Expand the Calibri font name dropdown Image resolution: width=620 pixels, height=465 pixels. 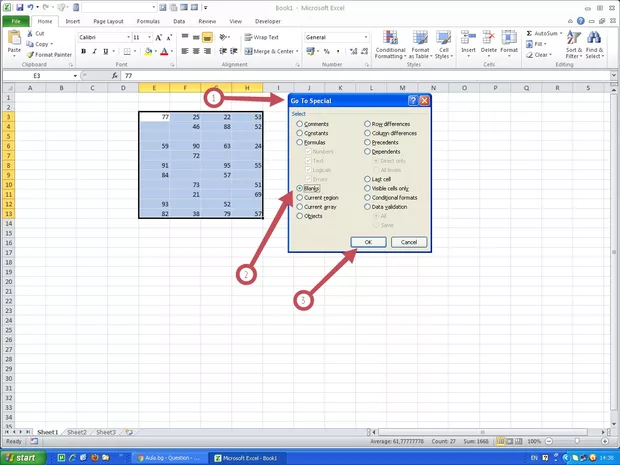pos(125,37)
